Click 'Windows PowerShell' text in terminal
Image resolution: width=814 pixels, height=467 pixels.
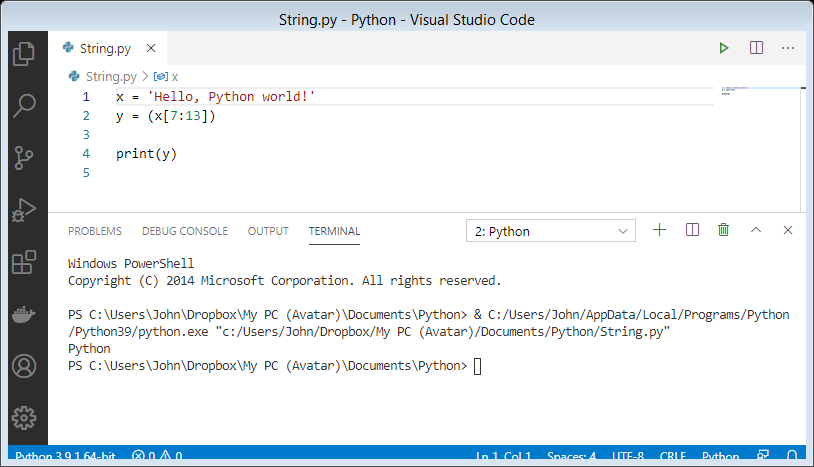click(131, 264)
